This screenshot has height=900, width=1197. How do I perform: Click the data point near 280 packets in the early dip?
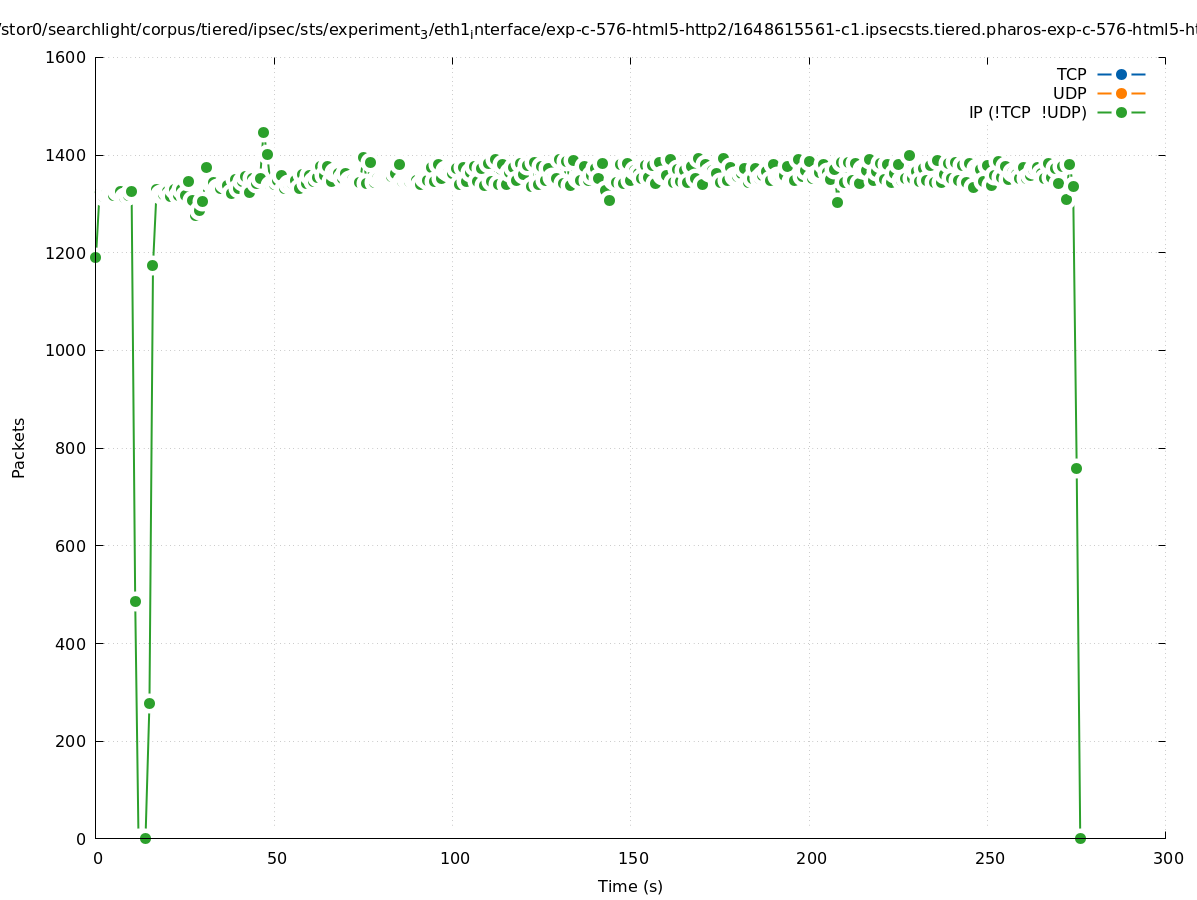click(149, 703)
